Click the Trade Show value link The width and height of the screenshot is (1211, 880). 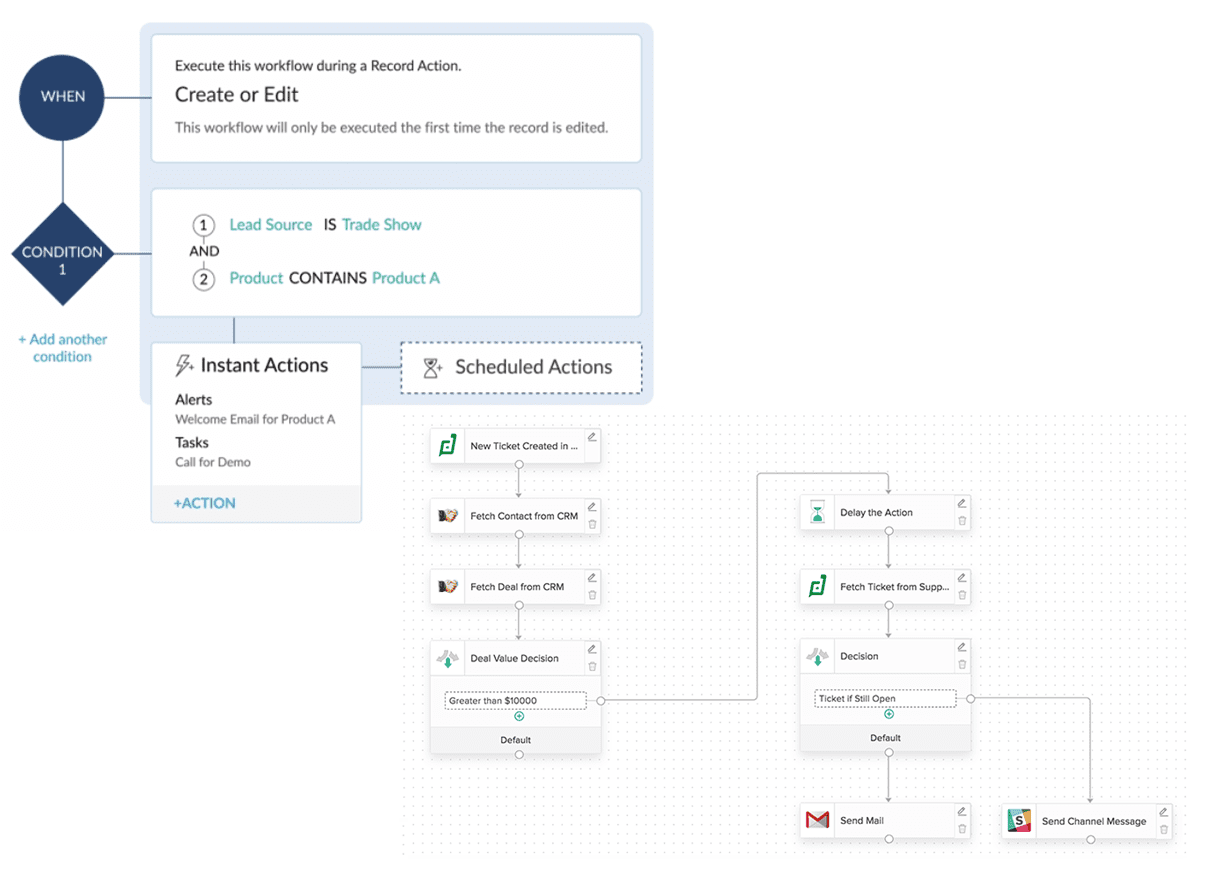(382, 225)
